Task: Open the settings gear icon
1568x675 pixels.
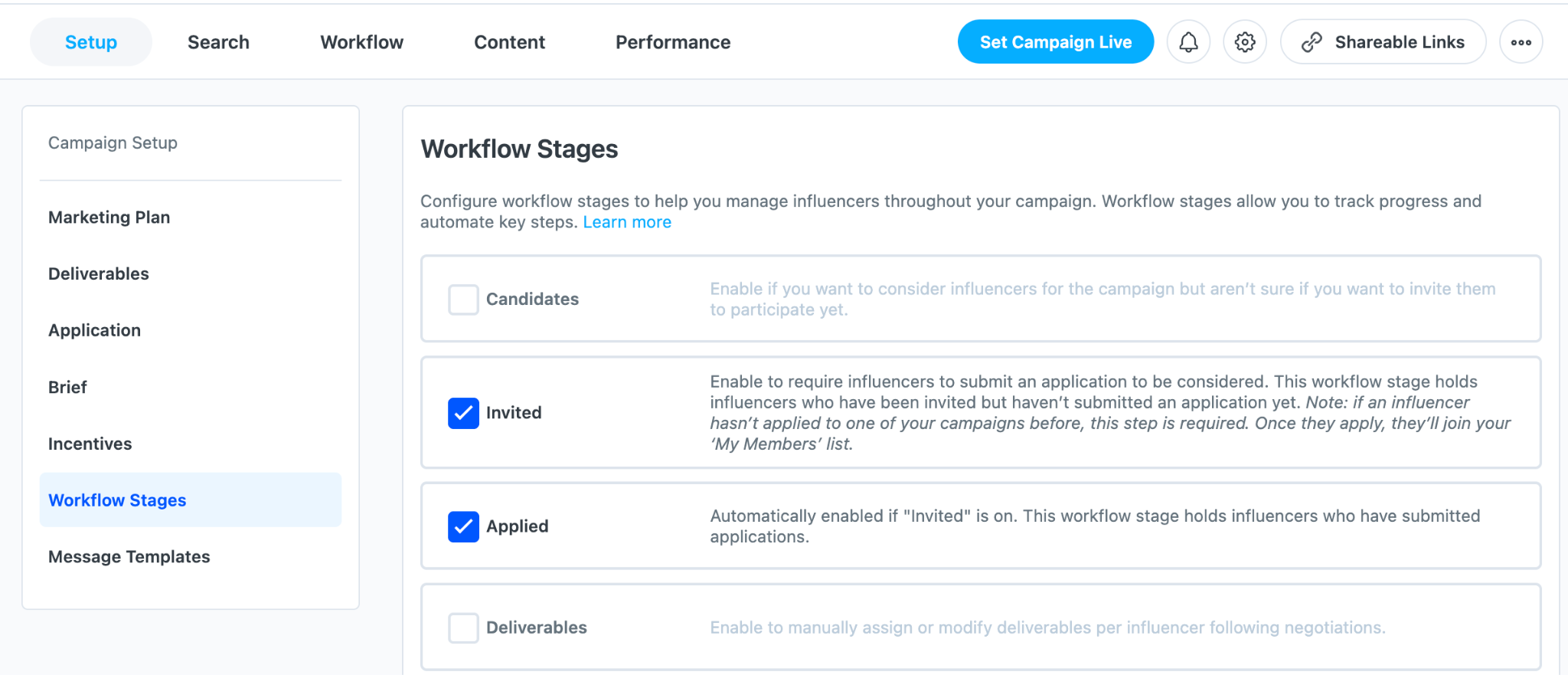Action: pyautogui.click(x=1244, y=41)
